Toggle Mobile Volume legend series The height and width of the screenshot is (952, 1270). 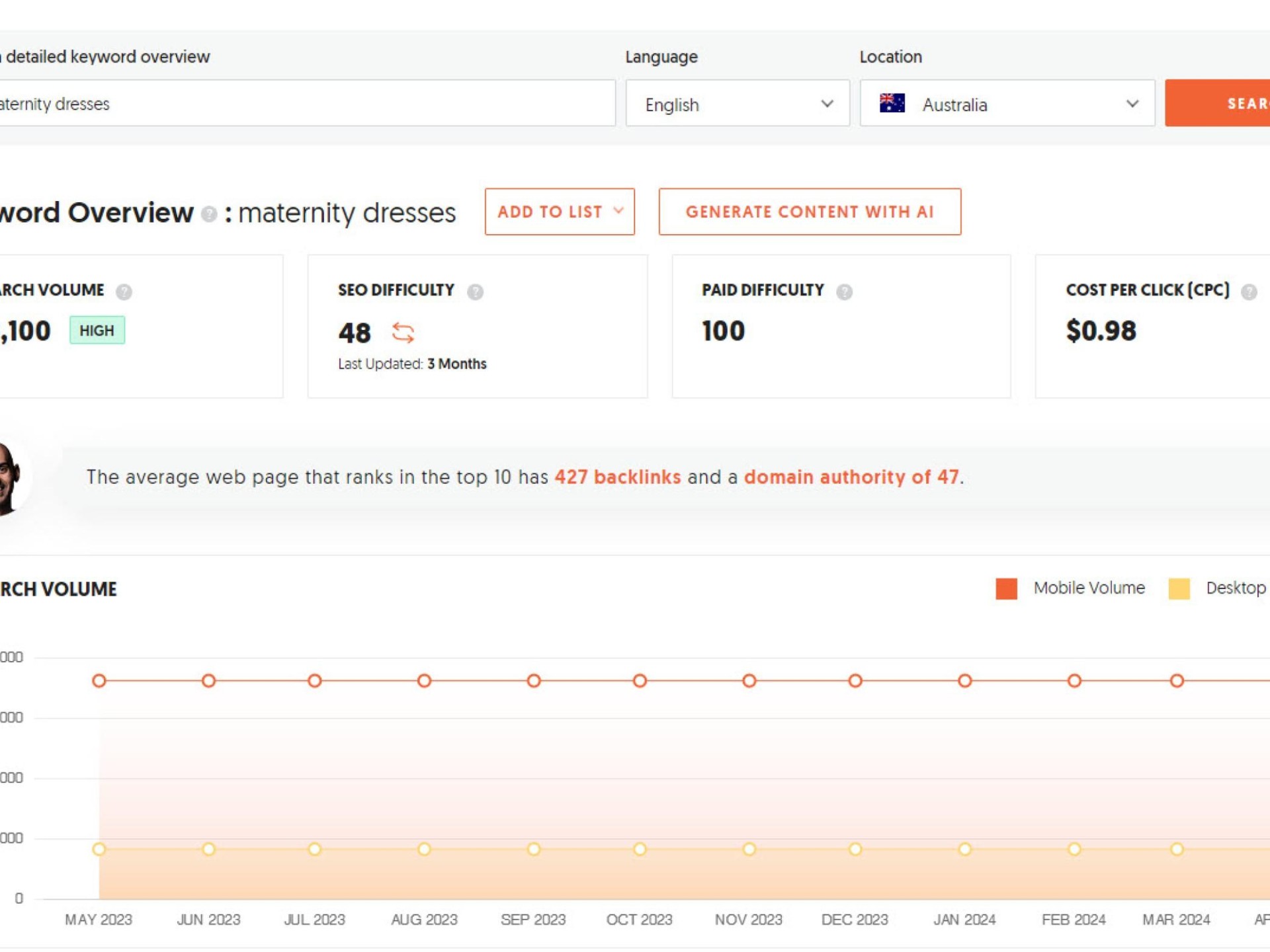(x=1088, y=588)
